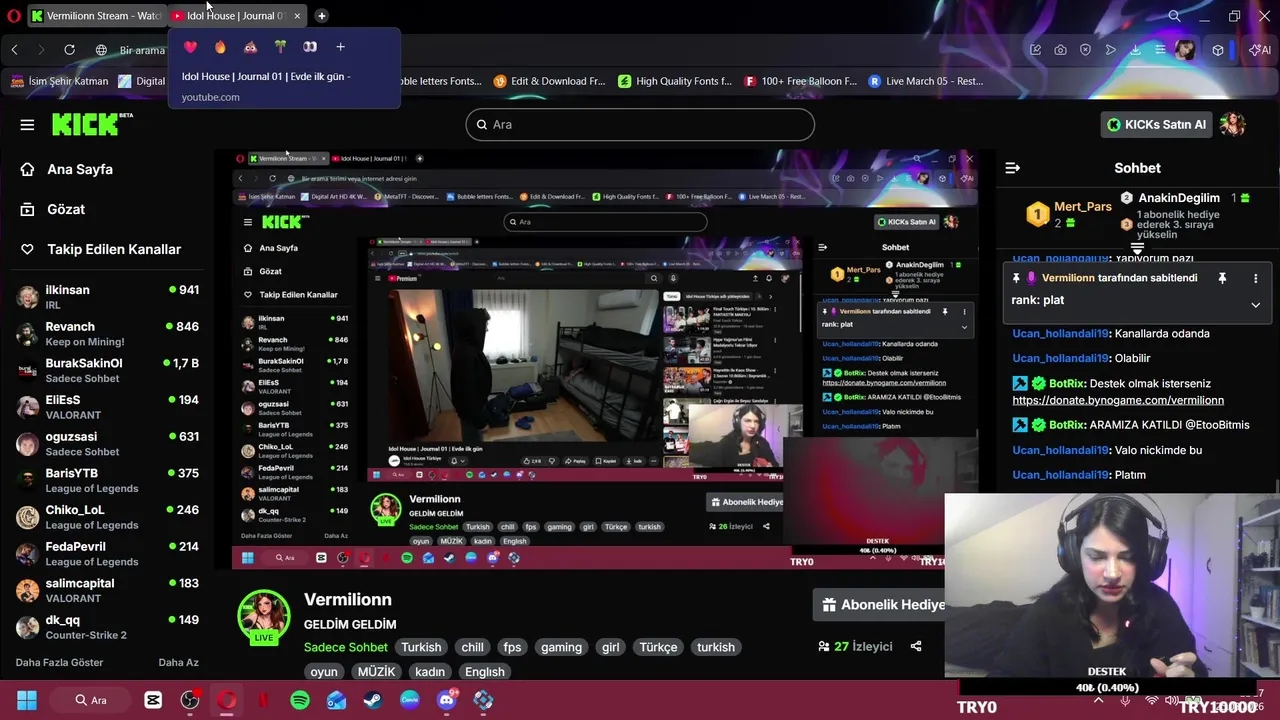Open a new browser tab

click(321, 16)
